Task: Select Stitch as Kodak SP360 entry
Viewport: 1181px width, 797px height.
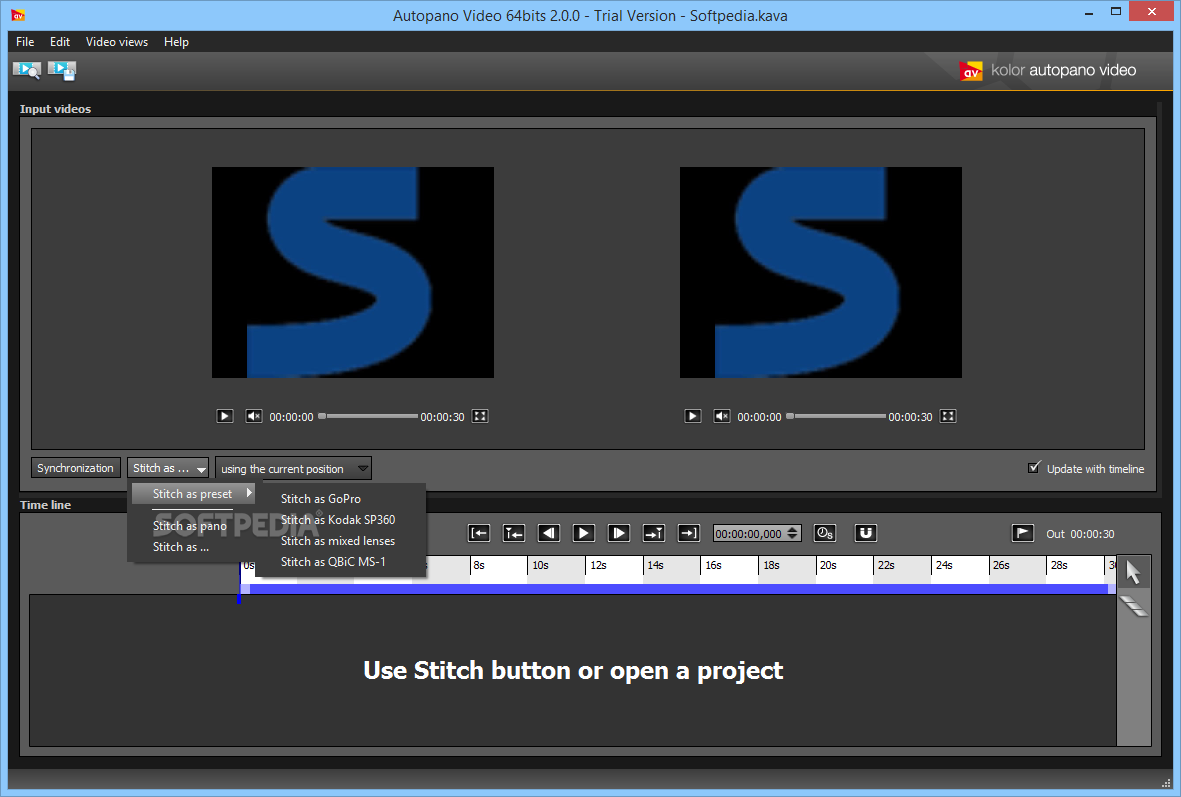Action: point(338,520)
